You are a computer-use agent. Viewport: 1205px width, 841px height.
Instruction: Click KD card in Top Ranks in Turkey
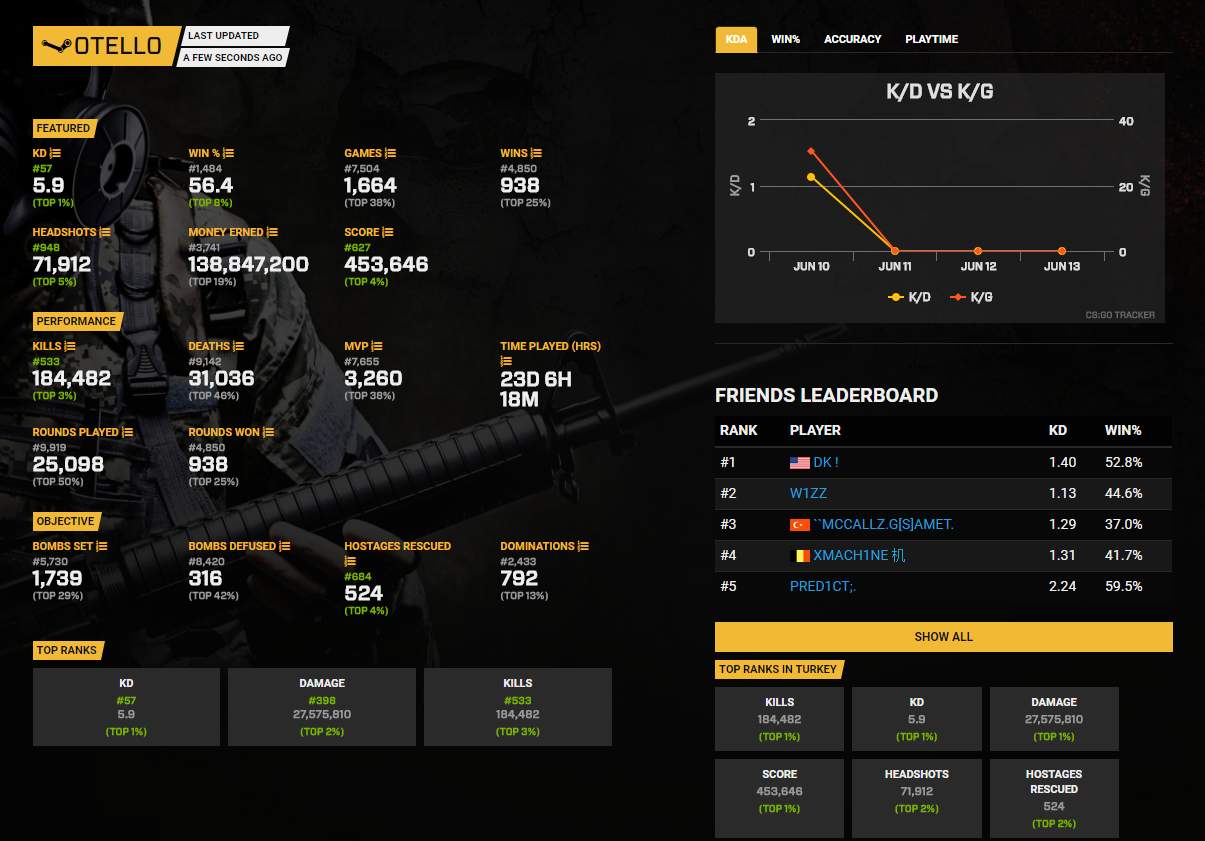[x=917, y=719]
